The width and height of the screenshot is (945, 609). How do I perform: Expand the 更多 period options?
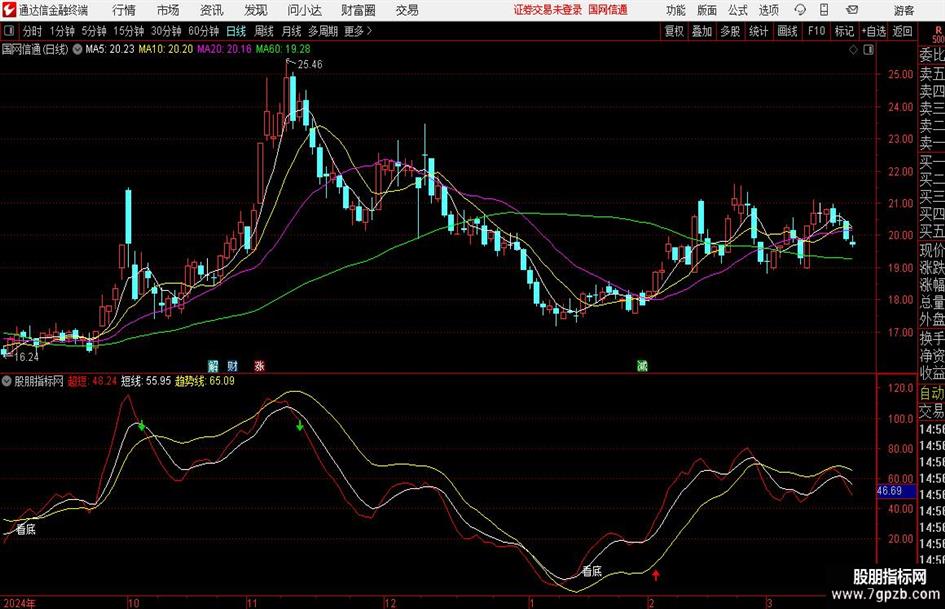pyautogui.click(x=358, y=31)
